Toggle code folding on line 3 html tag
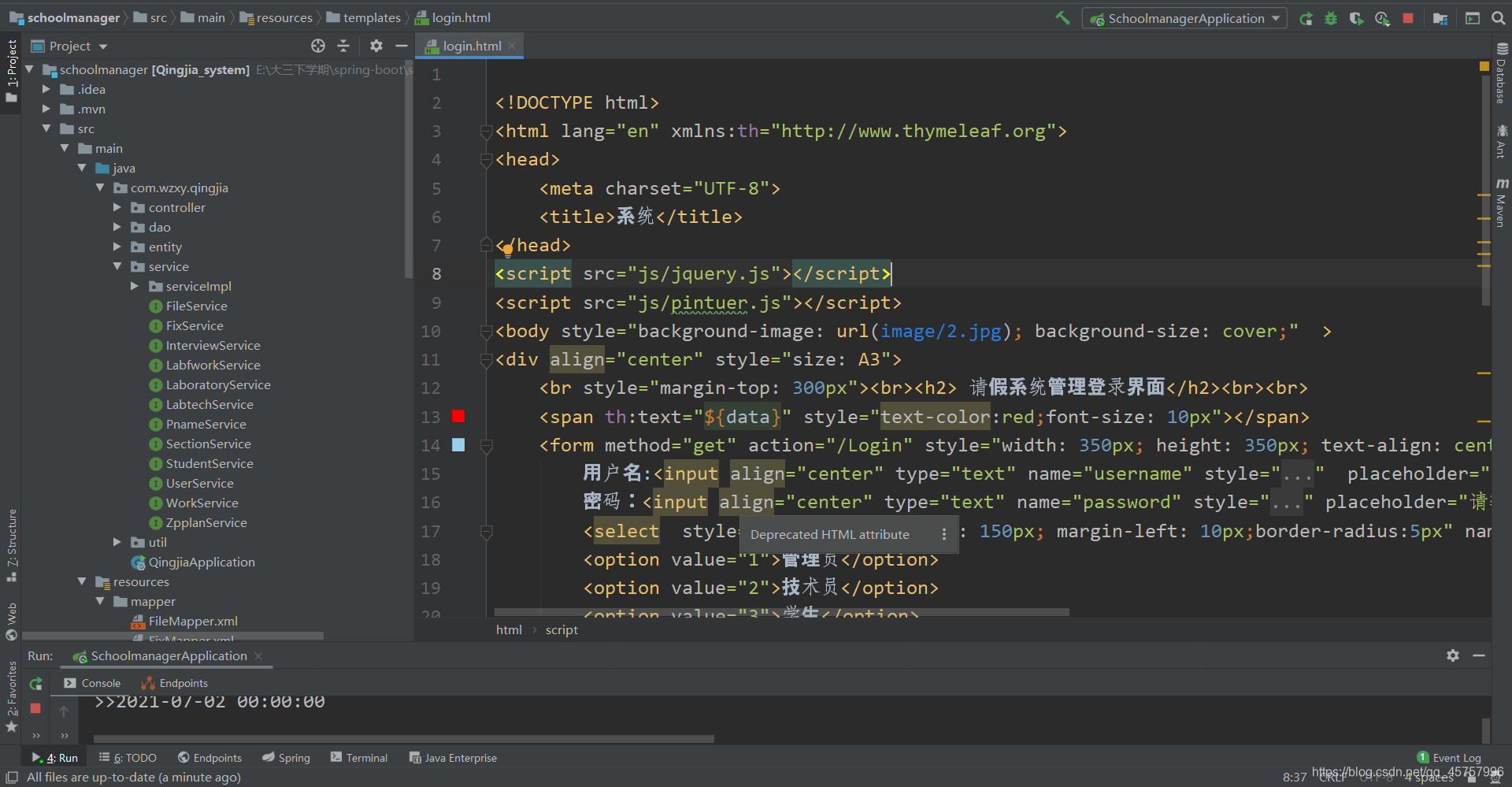This screenshot has width=1512, height=787. click(x=487, y=132)
